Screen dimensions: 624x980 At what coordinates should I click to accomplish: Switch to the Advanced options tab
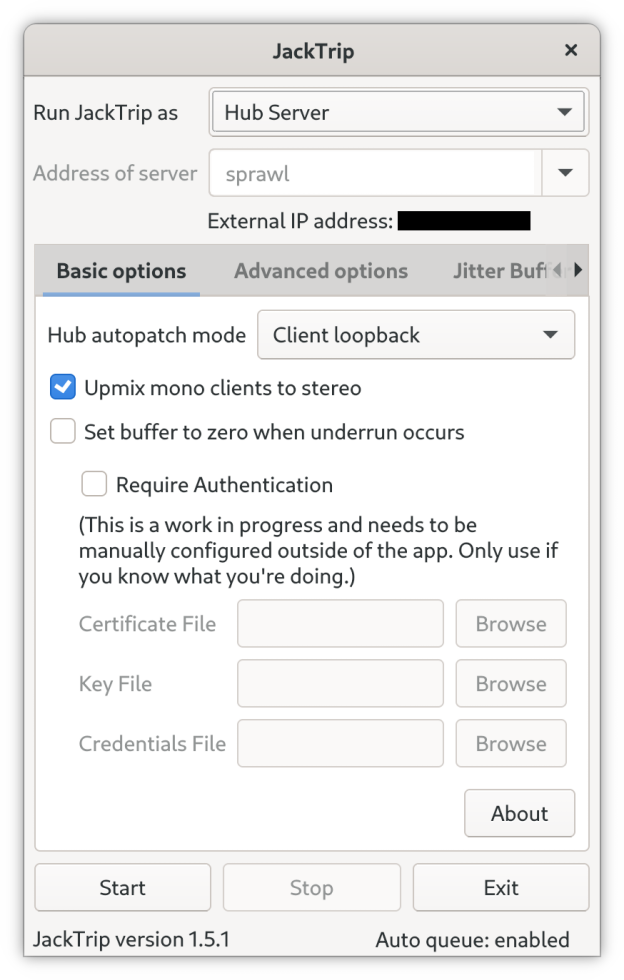[320, 271]
